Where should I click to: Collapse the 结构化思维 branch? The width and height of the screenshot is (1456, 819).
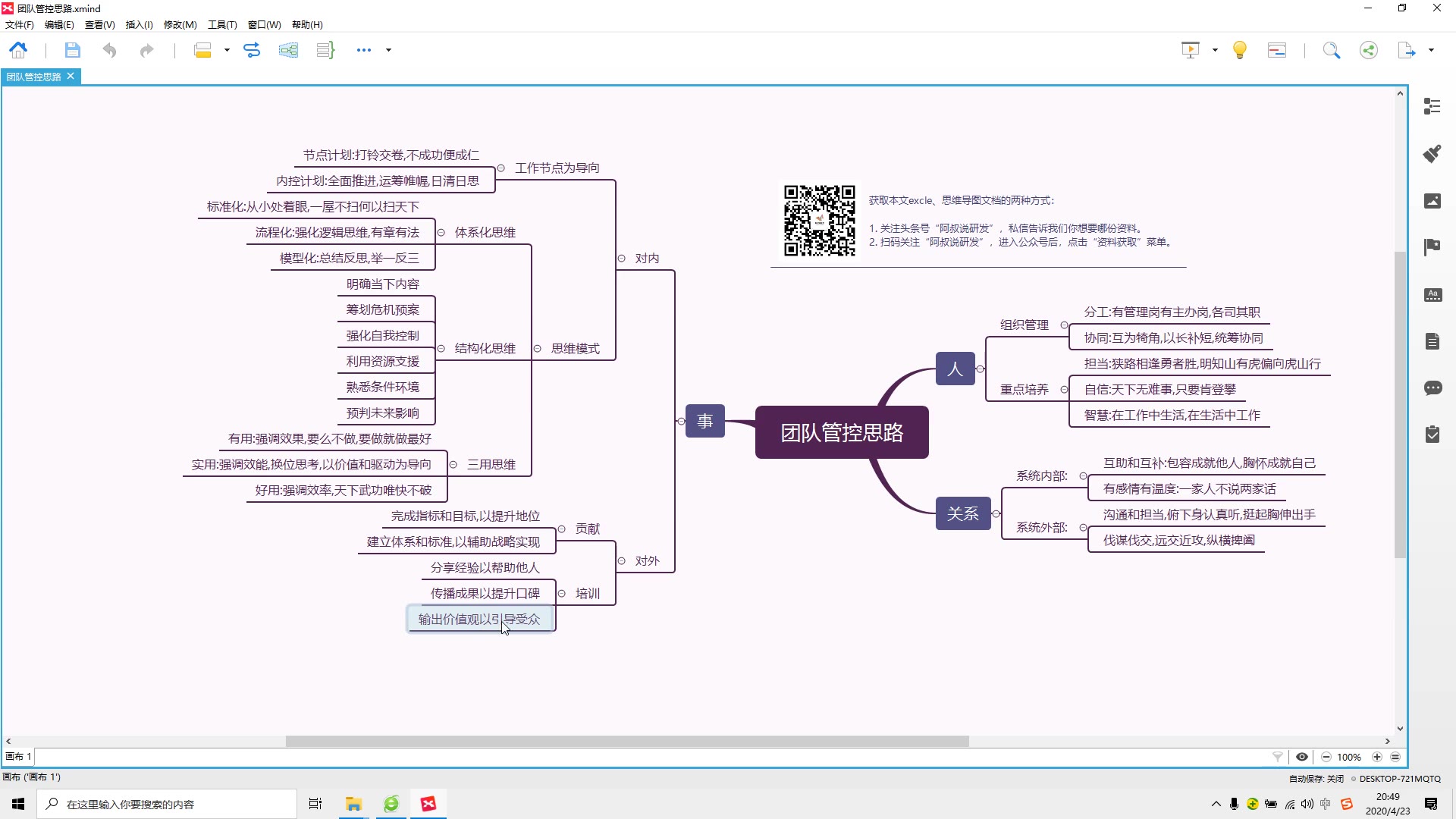(441, 349)
